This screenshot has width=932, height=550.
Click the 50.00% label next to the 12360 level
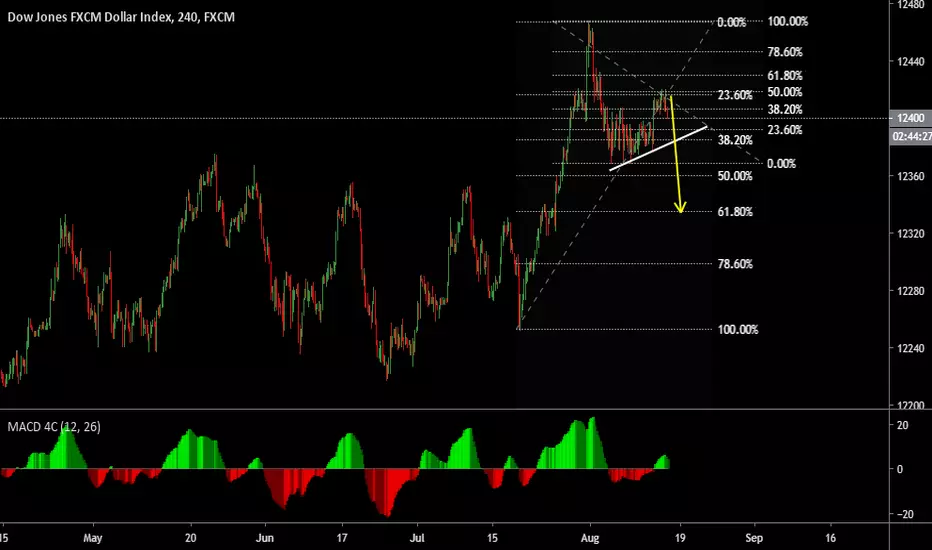coord(735,176)
